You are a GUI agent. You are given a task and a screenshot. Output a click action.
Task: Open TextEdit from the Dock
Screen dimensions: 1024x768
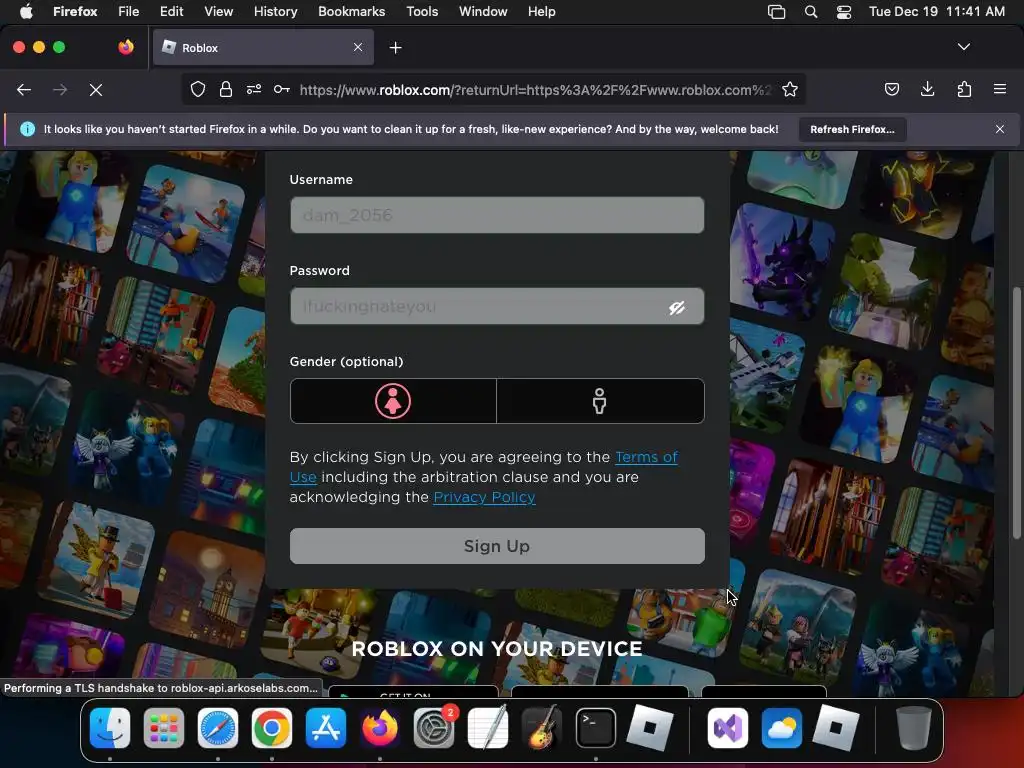488,728
